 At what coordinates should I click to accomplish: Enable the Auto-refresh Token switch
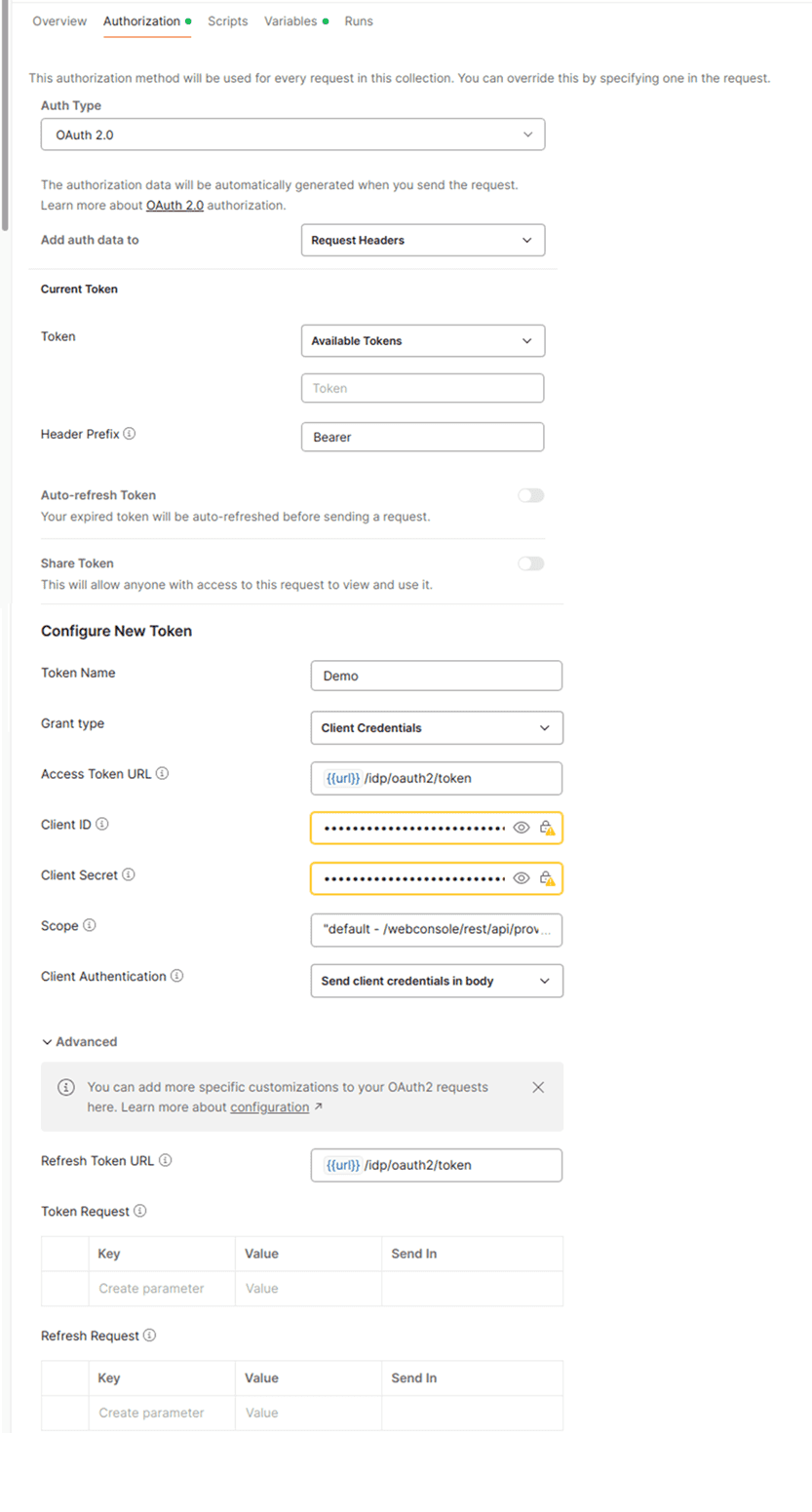point(530,495)
